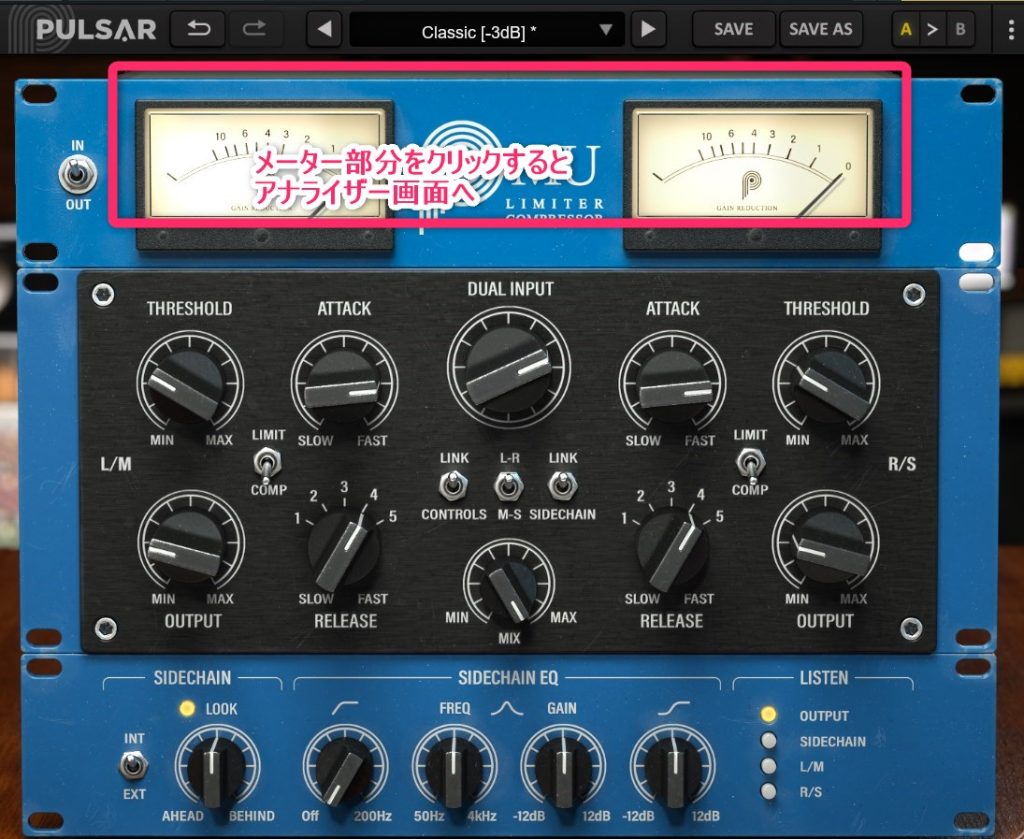Image resolution: width=1024 pixels, height=839 pixels.
Task: Click the redo arrow button
Action: point(256,29)
